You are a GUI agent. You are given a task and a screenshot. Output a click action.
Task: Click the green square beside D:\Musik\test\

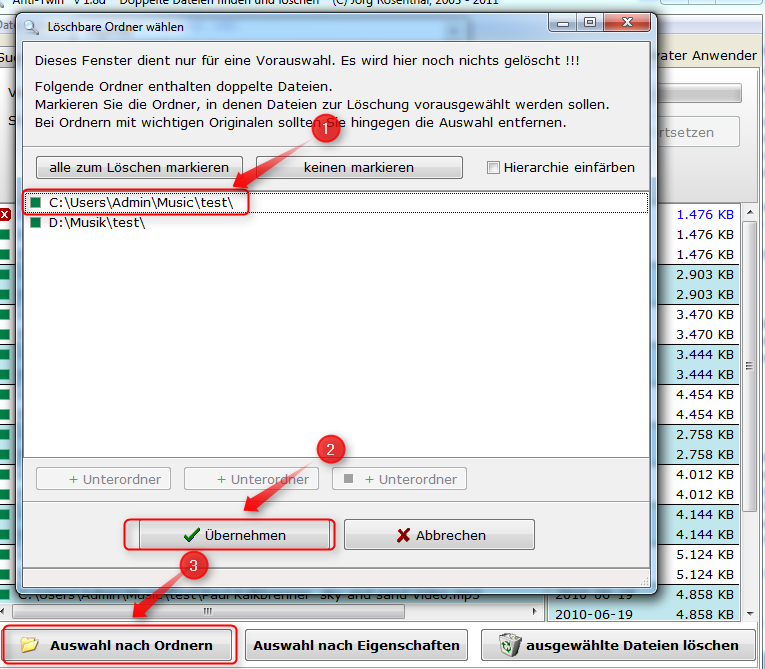click(36, 223)
